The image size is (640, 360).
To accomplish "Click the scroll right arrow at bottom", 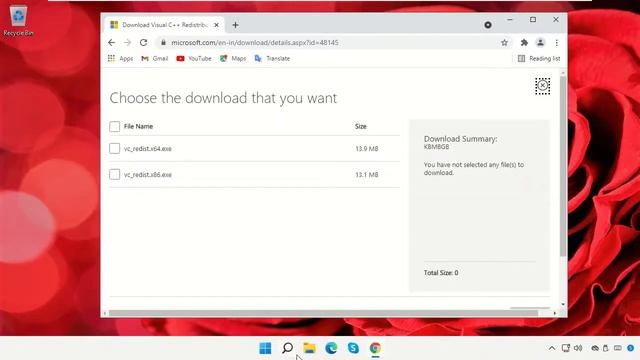I will (554, 313).
